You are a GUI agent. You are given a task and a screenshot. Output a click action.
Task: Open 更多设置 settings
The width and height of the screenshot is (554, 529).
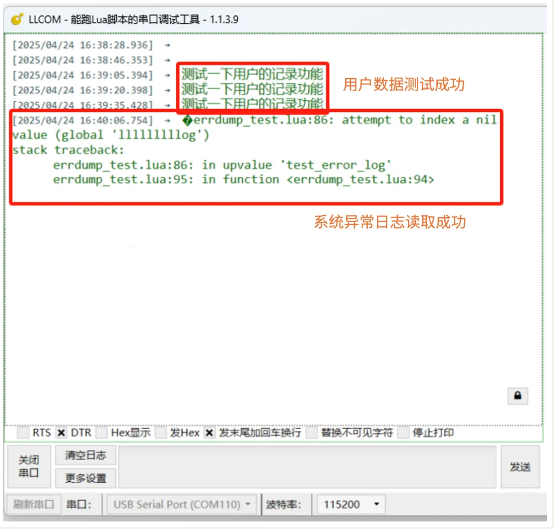tap(86, 478)
